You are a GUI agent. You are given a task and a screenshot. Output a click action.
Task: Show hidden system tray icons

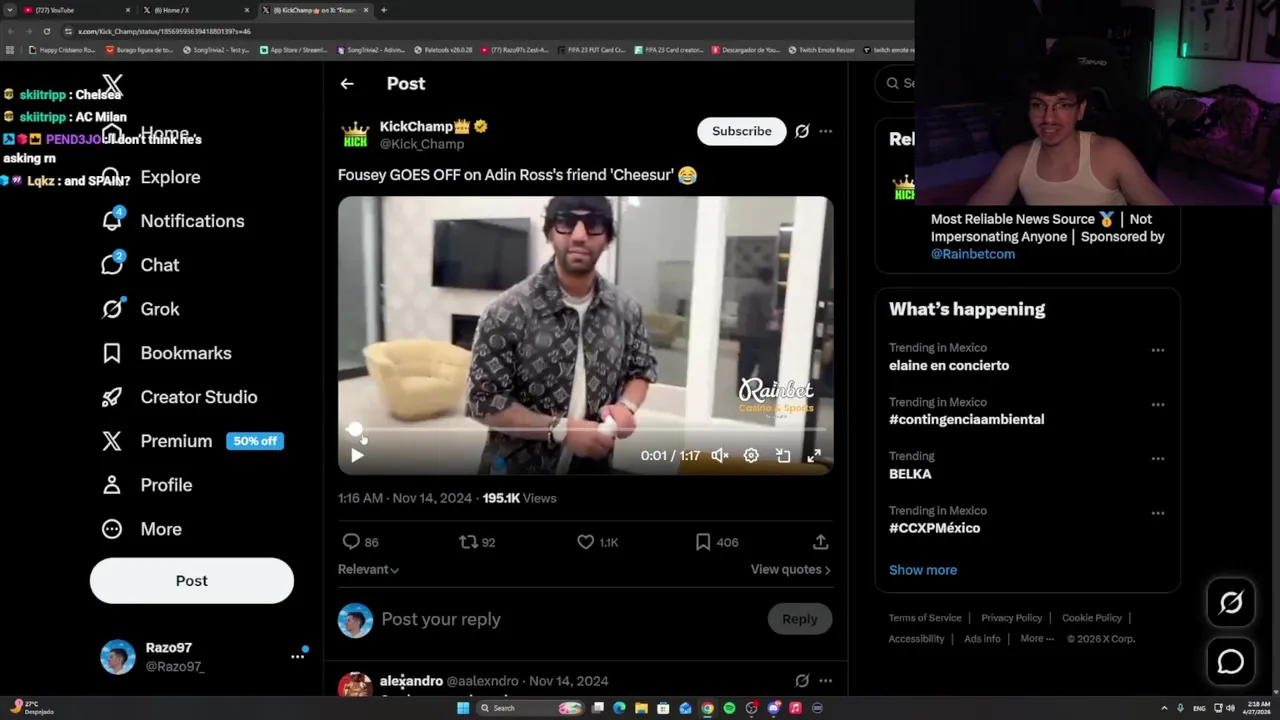tap(1164, 708)
